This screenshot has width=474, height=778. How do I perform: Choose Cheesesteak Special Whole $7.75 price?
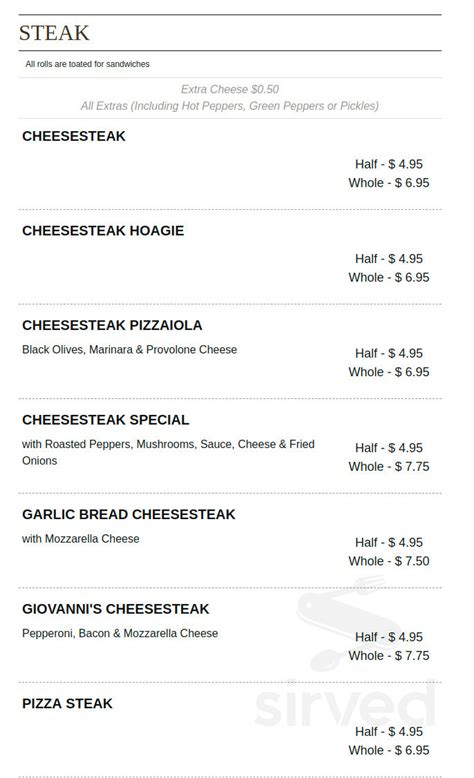pyautogui.click(x=389, y=466)
